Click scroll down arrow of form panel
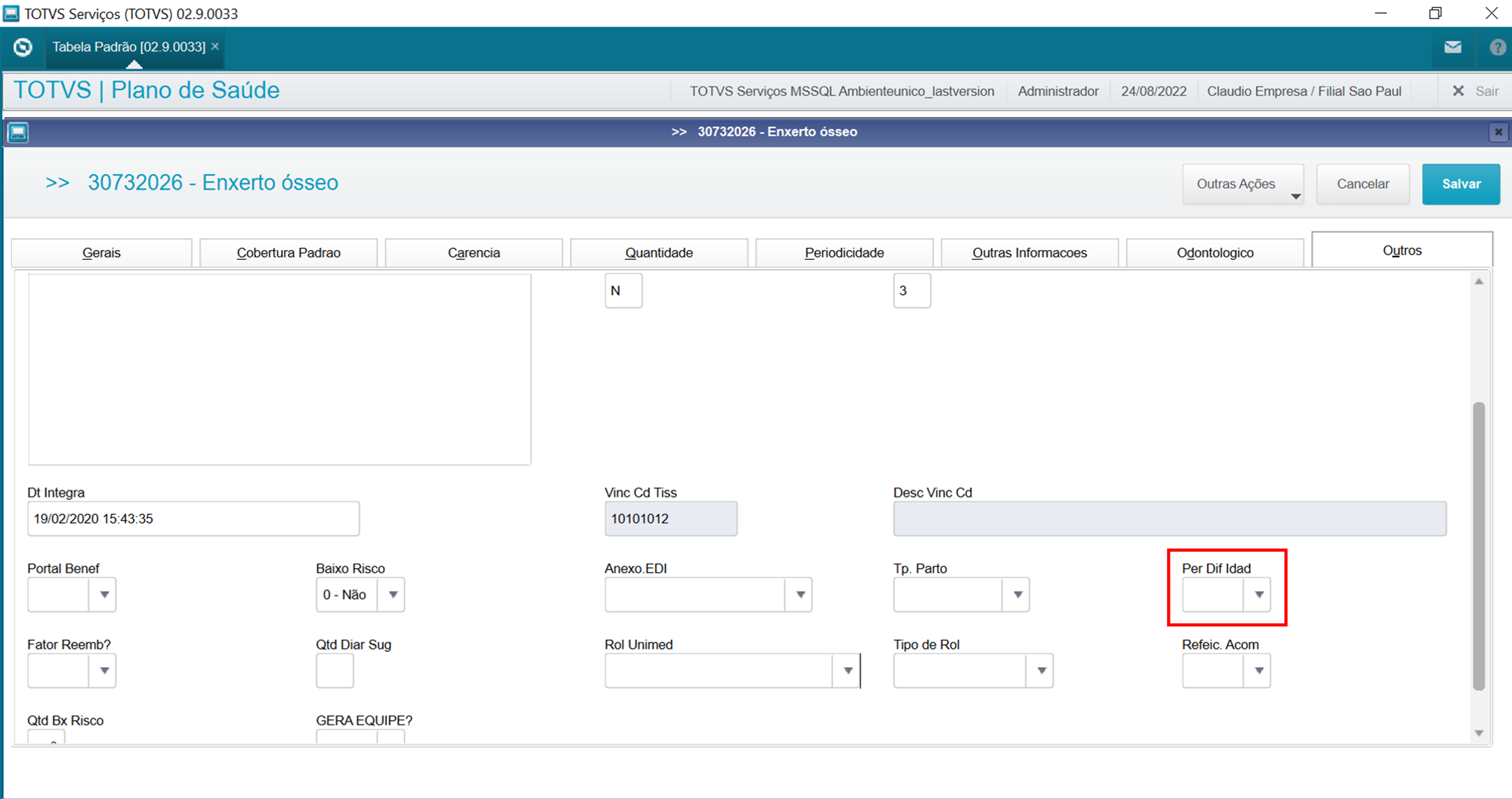The width and height of the screenshot is (1512, 799). pyautogui.click(x=1479, y=733)
